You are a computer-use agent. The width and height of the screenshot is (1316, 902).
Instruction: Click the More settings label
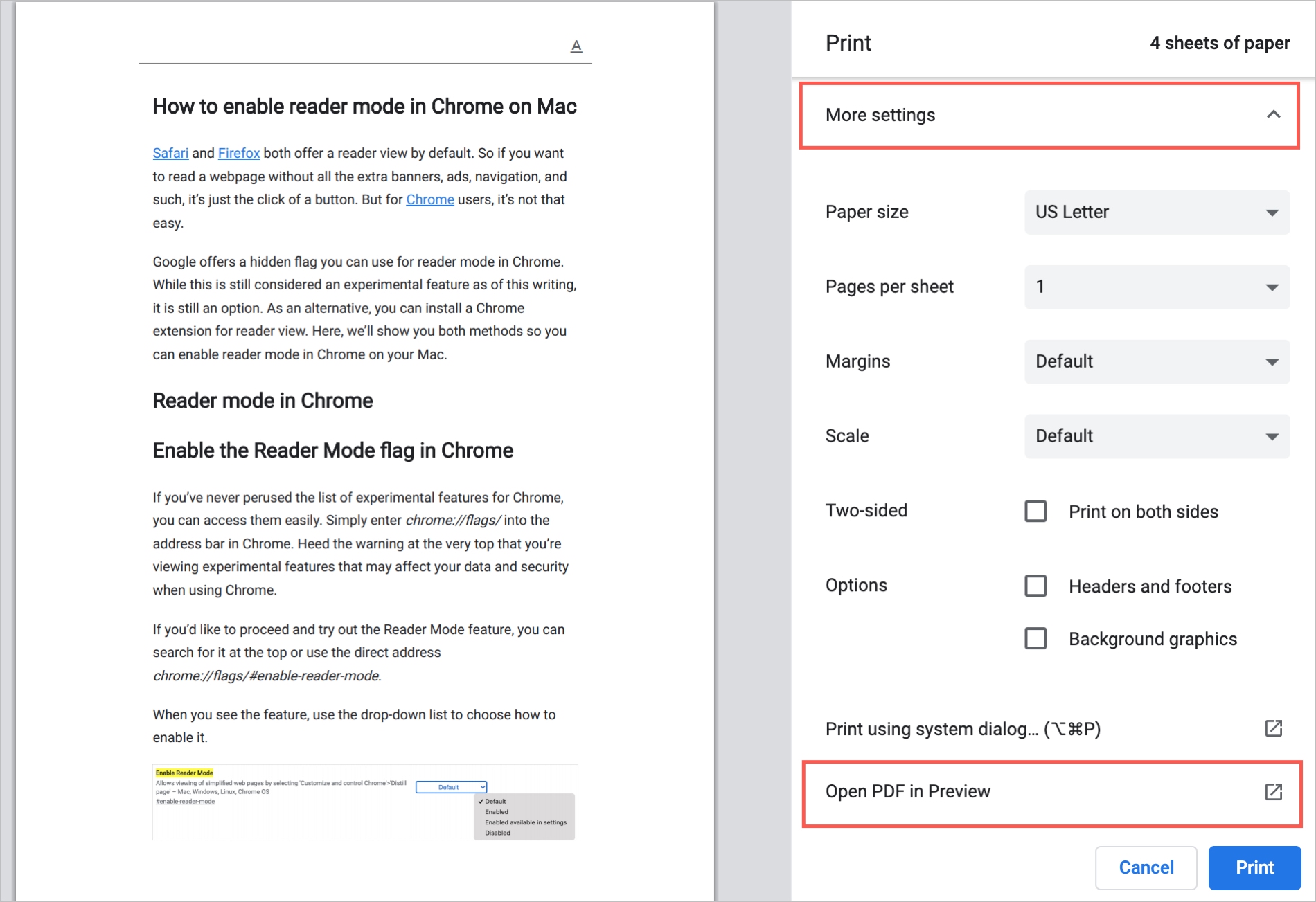pyautogui.click(x=880, y=115)
